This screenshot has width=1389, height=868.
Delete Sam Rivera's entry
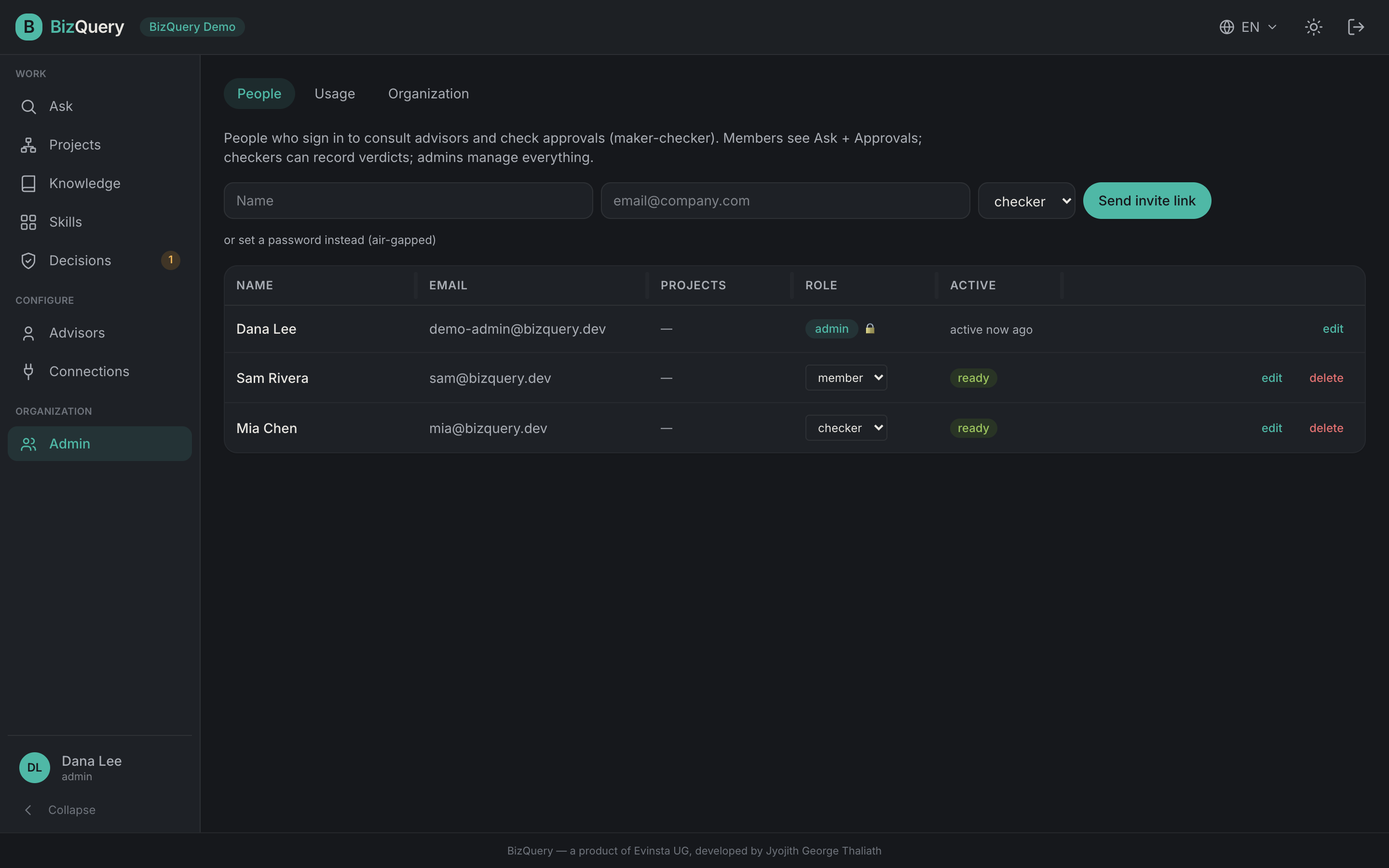coord(1326,379)
